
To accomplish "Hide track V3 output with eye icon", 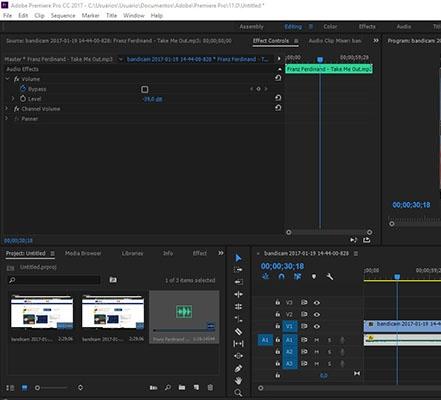I will [x=317, y=303].
